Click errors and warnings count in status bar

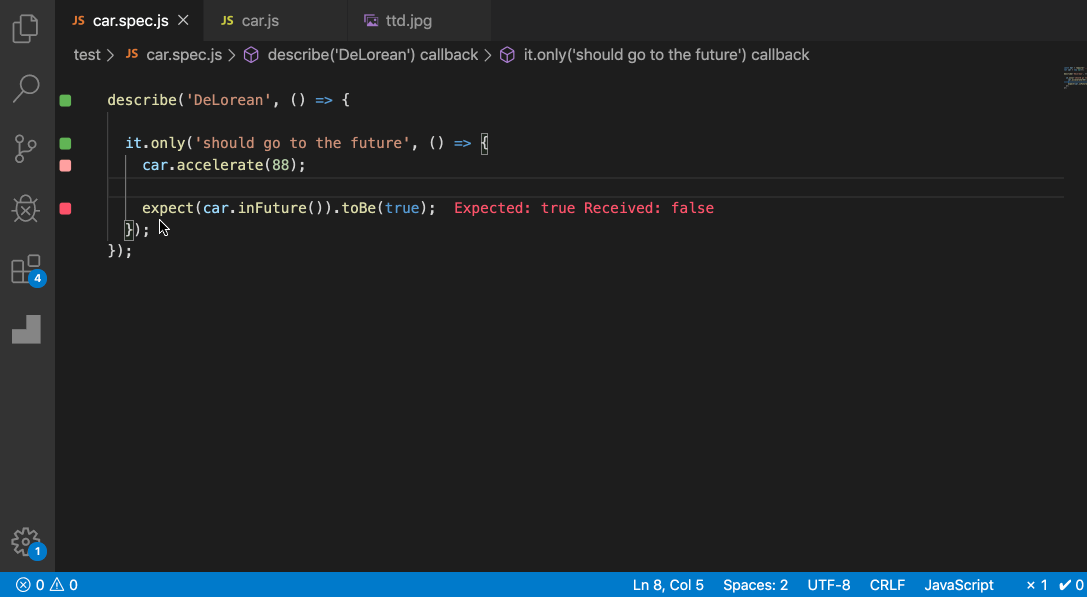coord(46,585)
